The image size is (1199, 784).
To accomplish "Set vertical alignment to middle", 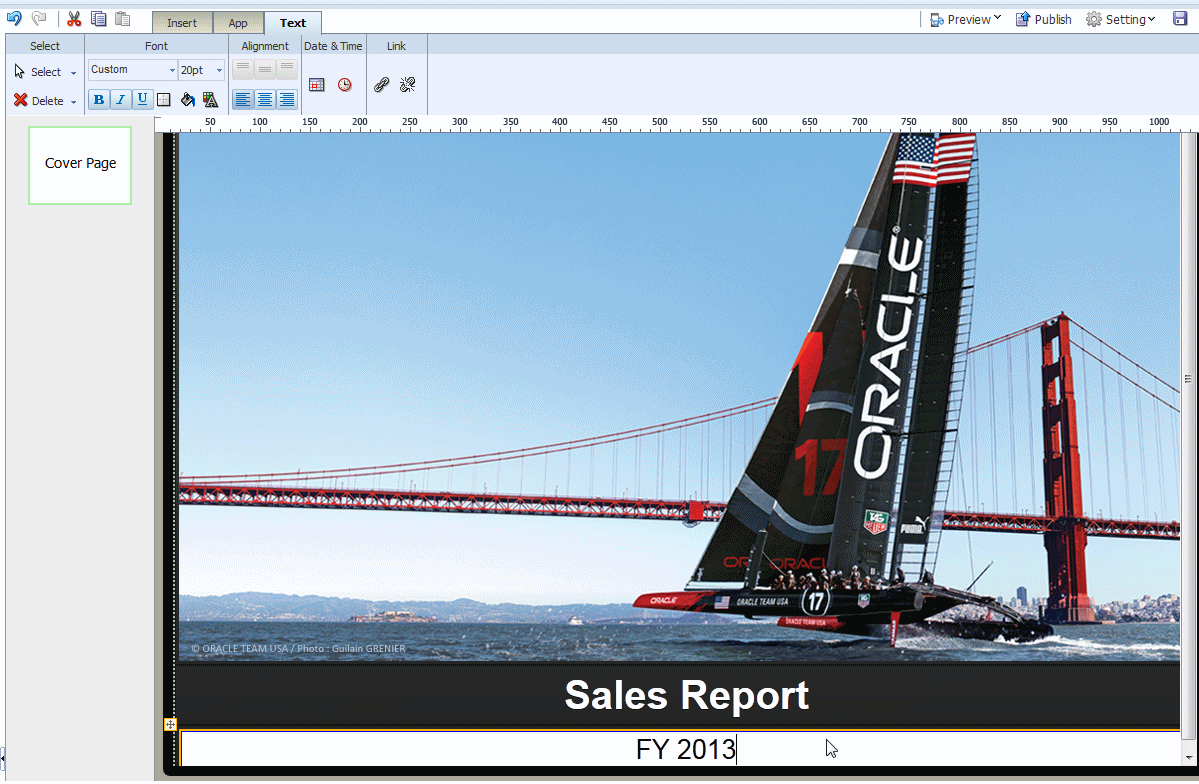I will coord(265,69).
